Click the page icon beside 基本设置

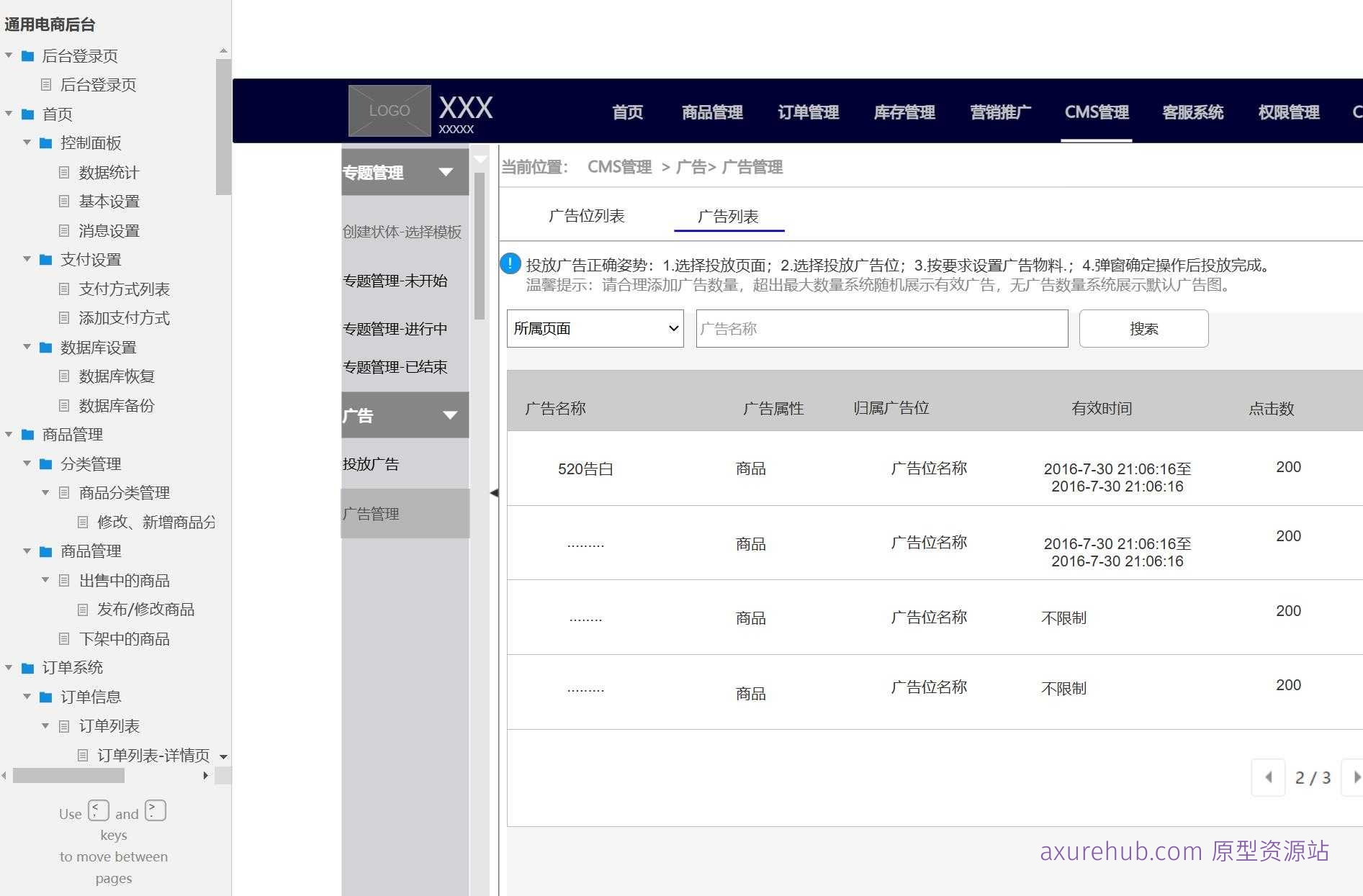pyautogui.click(x=63, y=201)
